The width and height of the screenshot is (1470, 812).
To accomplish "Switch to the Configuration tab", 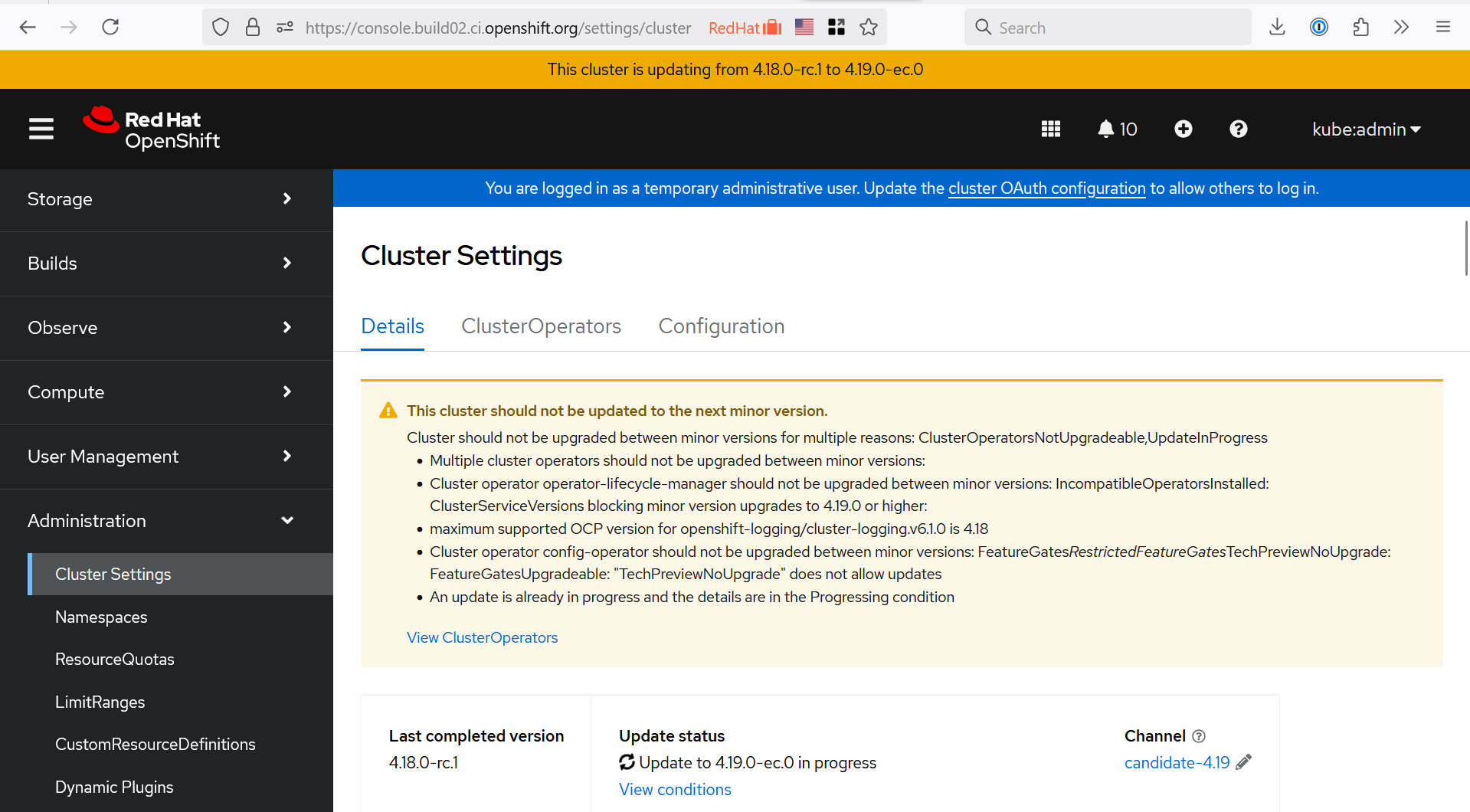I will (x=721, y=326).
